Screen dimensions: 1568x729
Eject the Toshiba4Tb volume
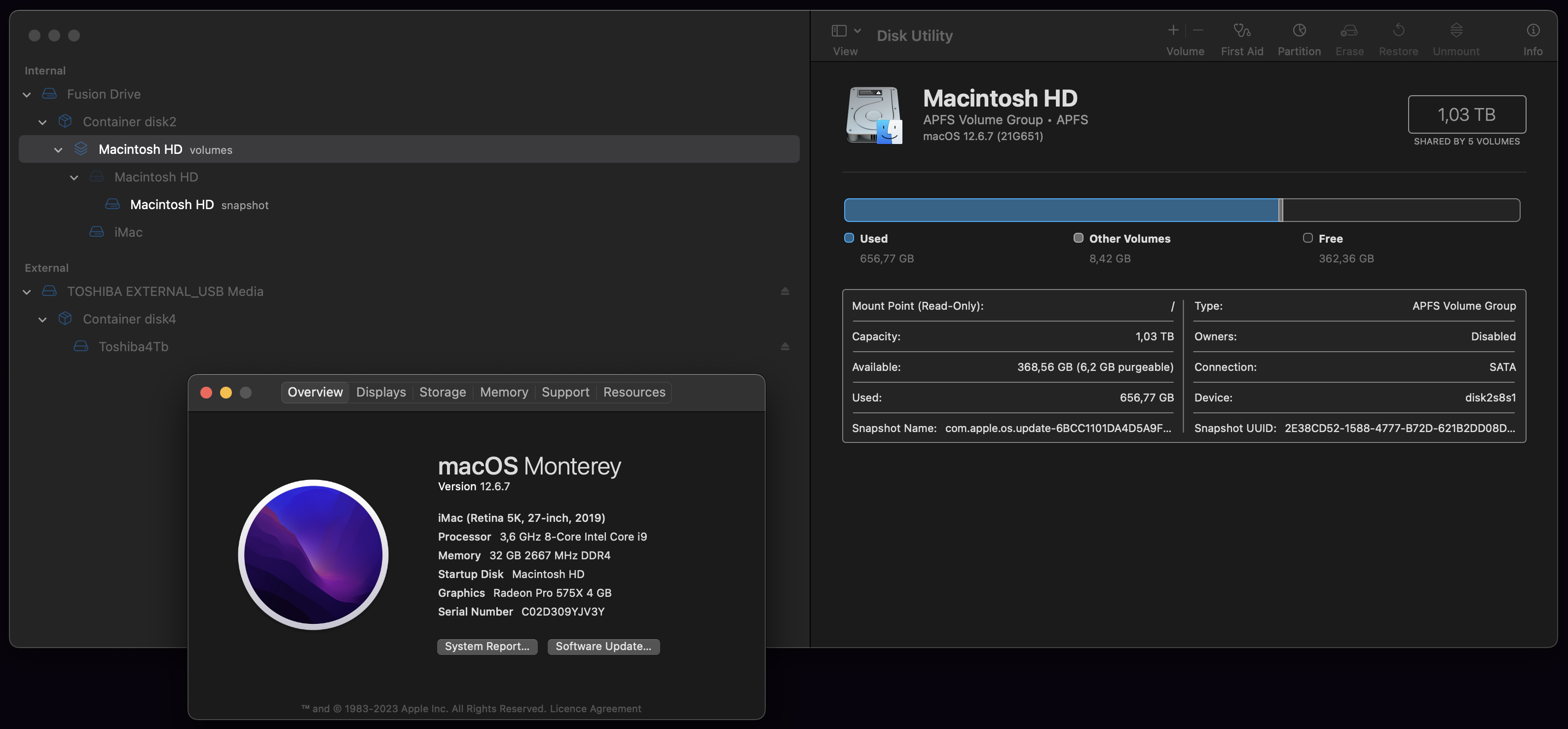[x=784, y=346]
